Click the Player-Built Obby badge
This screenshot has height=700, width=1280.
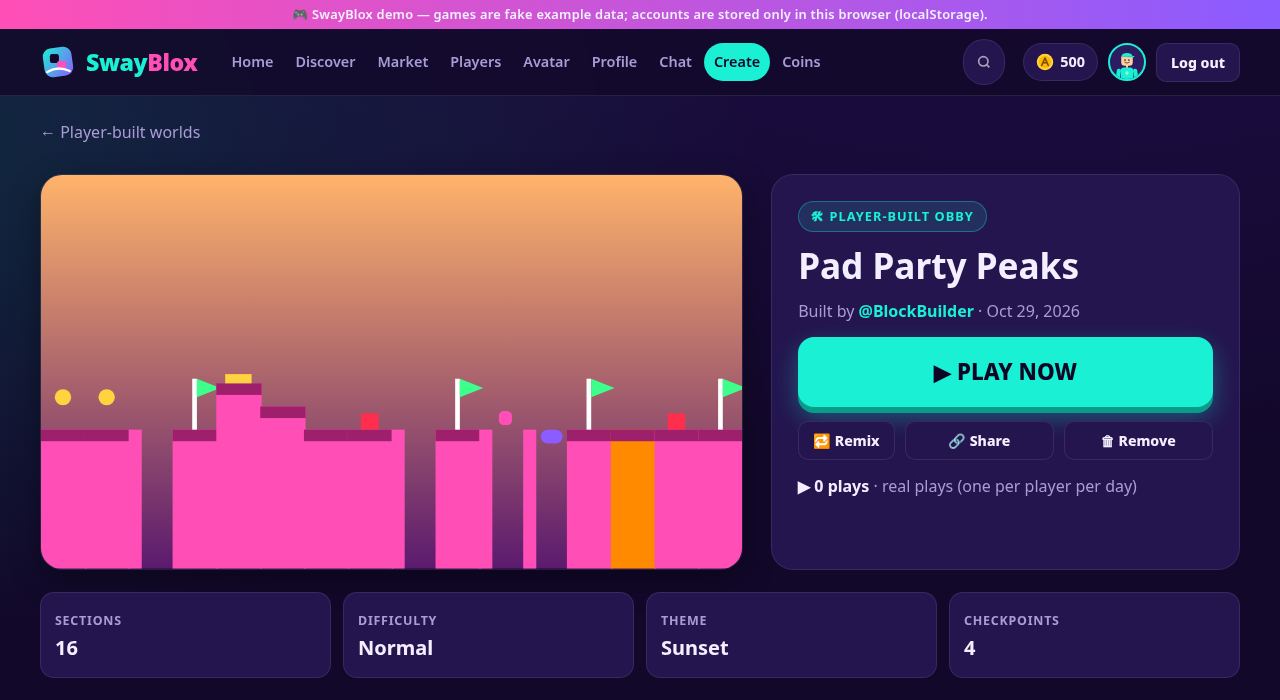[x=892, y=217]
